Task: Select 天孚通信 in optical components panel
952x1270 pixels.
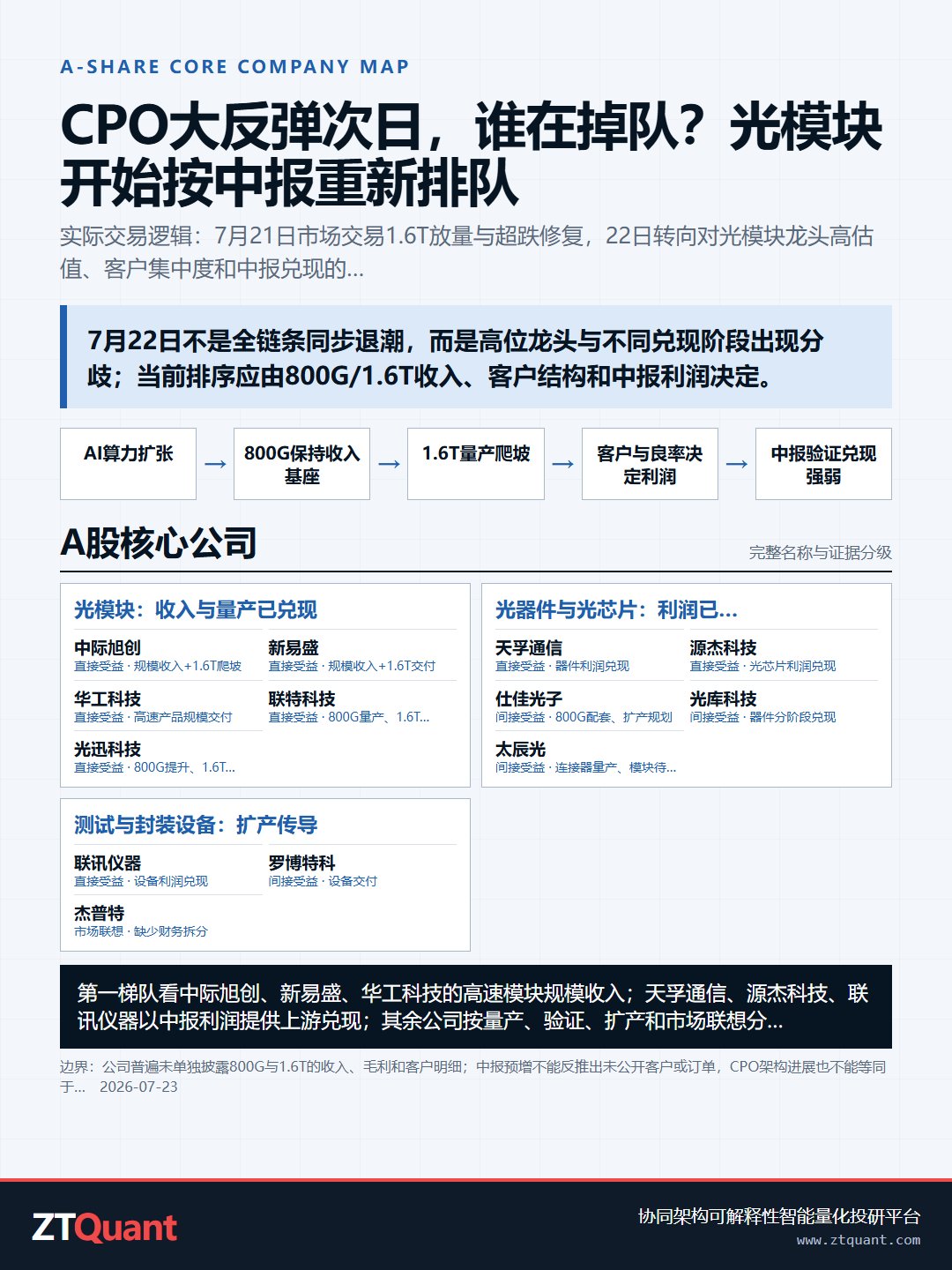Action: [x=589, y=655]
